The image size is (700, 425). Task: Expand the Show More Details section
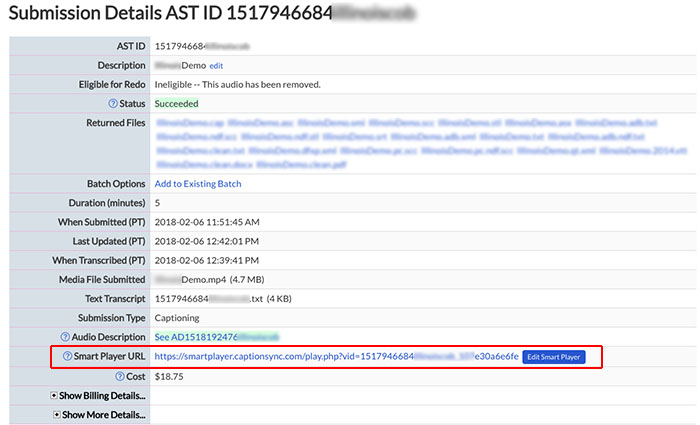102,414
